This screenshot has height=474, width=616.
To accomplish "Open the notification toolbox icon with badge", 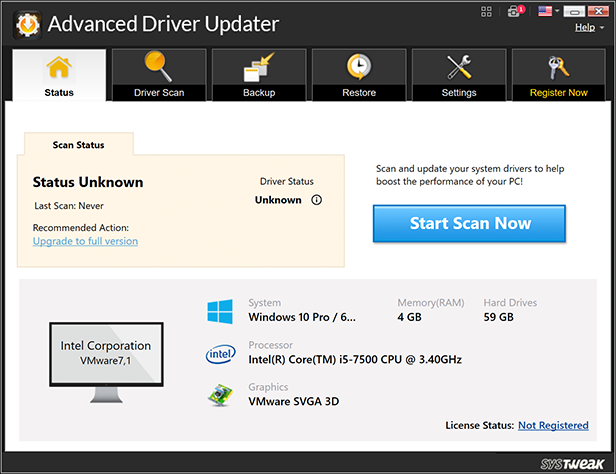I will (515, 11).
